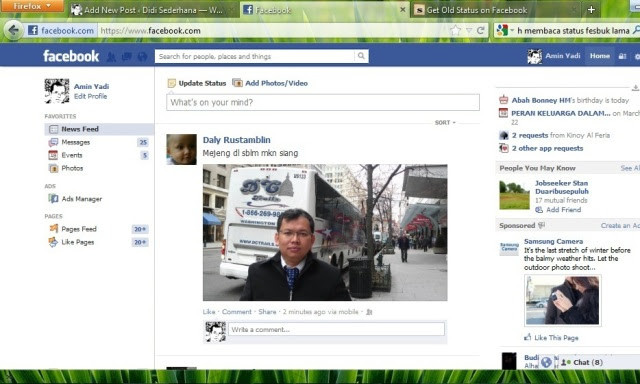
Task: Click the Home button in top bar
Action: [600, 56]
